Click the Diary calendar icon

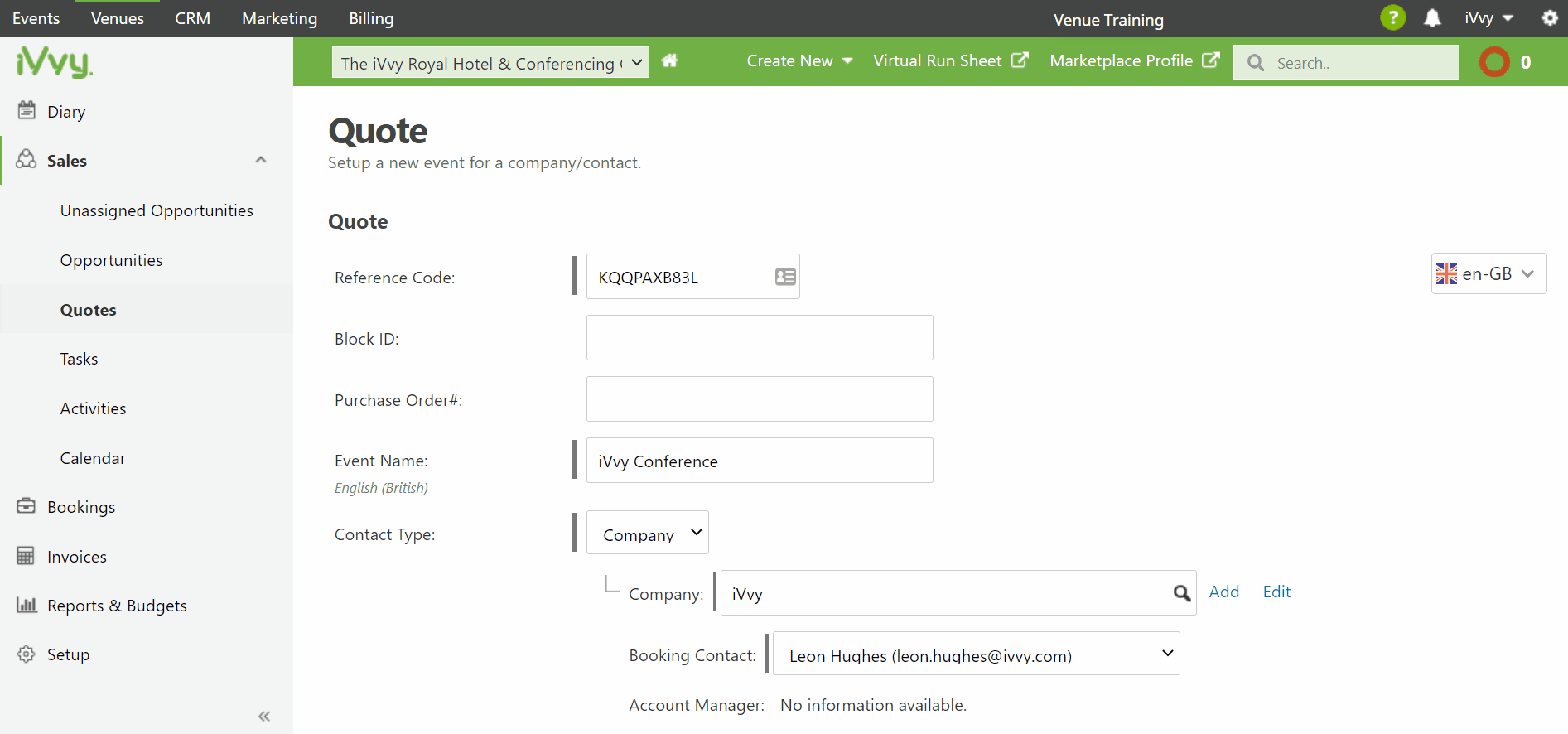tap(27, 110)
